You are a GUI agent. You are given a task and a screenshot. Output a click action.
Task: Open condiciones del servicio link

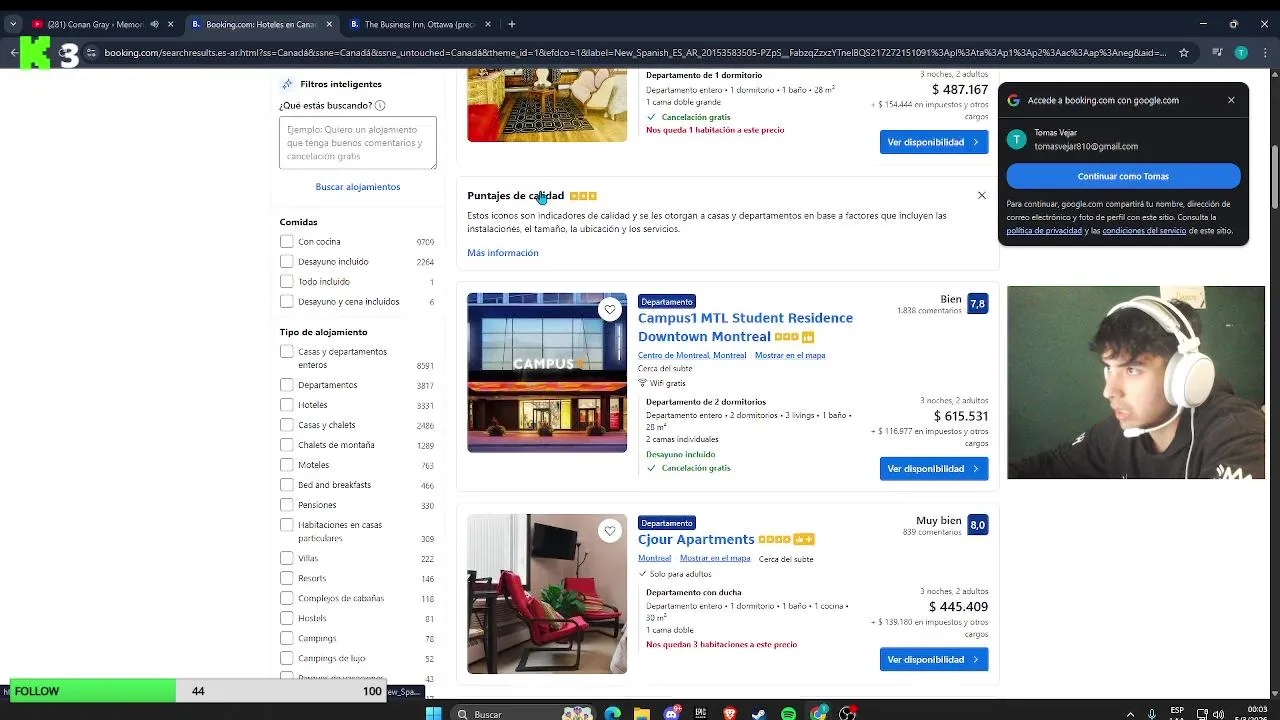pos(1144,231)
